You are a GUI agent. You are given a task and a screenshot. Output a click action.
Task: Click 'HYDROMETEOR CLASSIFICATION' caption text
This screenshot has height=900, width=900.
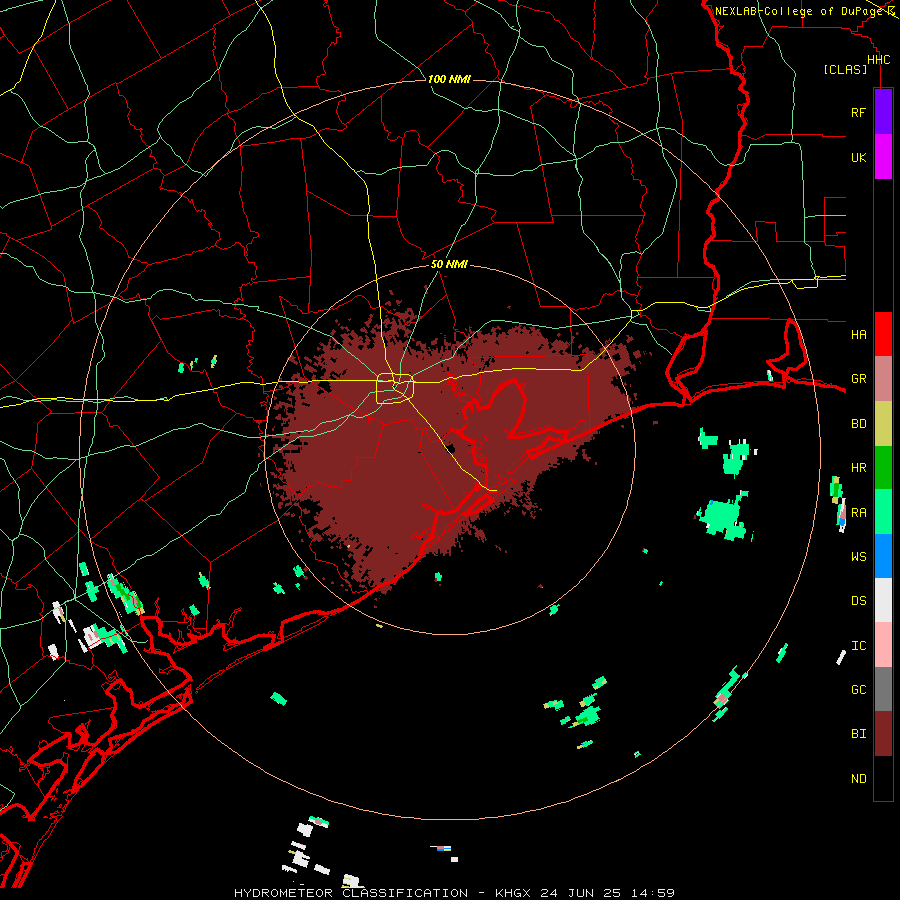tap(351, 893)
